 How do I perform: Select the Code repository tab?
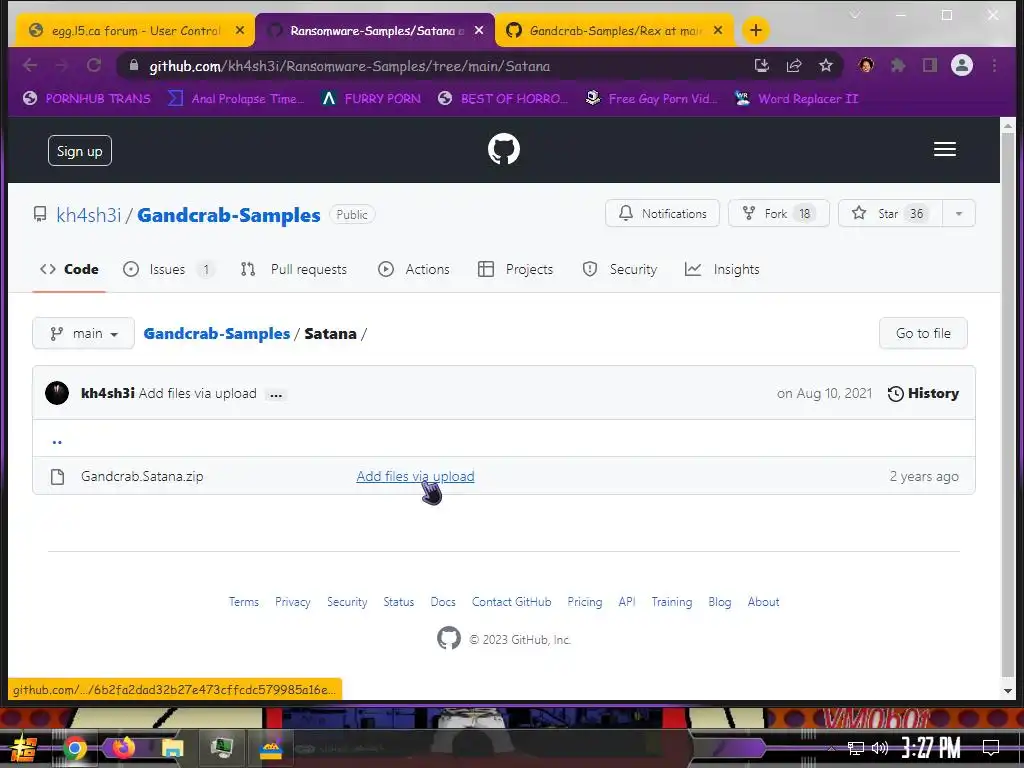coord(69,269)
